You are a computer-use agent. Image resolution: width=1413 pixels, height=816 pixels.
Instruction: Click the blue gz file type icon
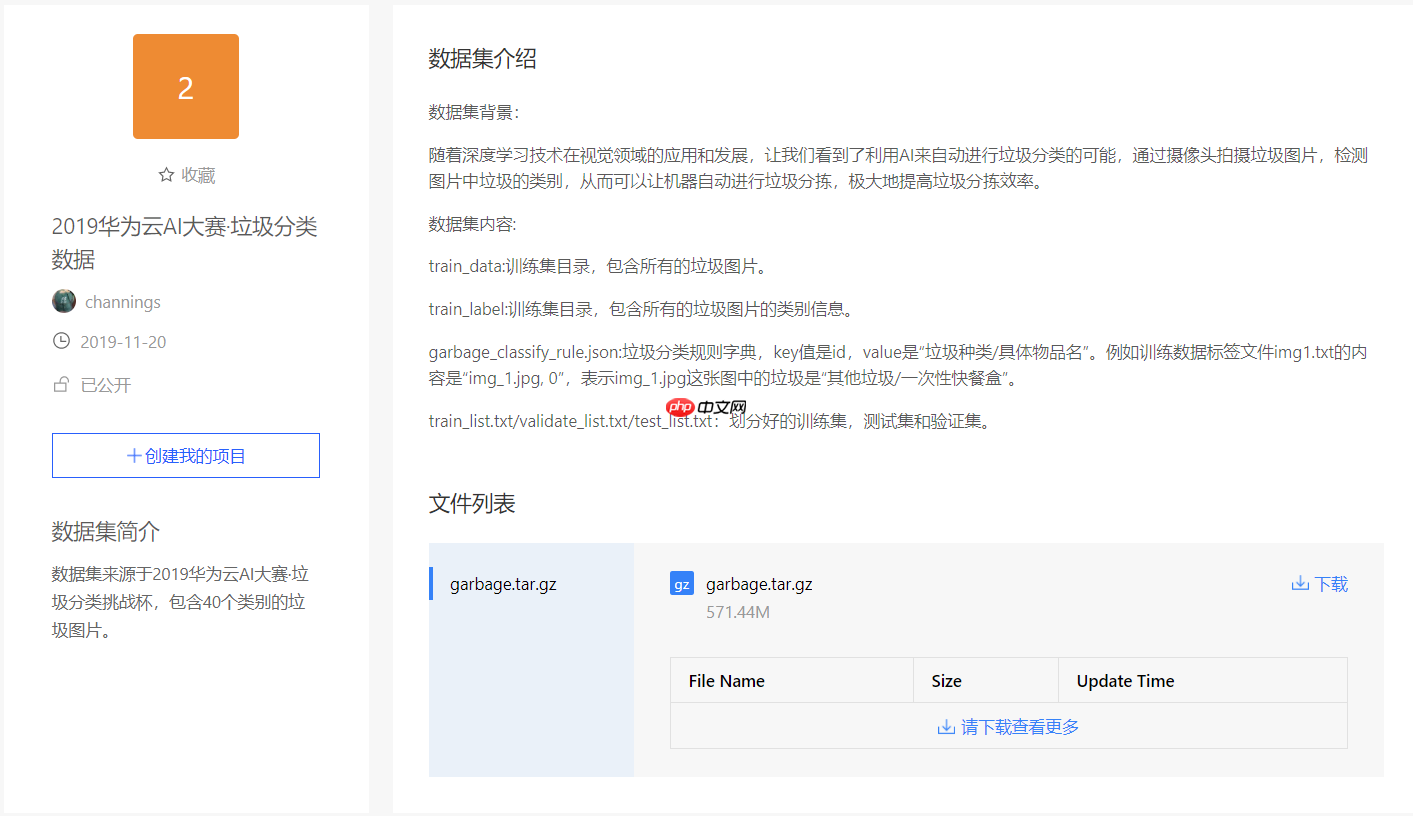682,583
